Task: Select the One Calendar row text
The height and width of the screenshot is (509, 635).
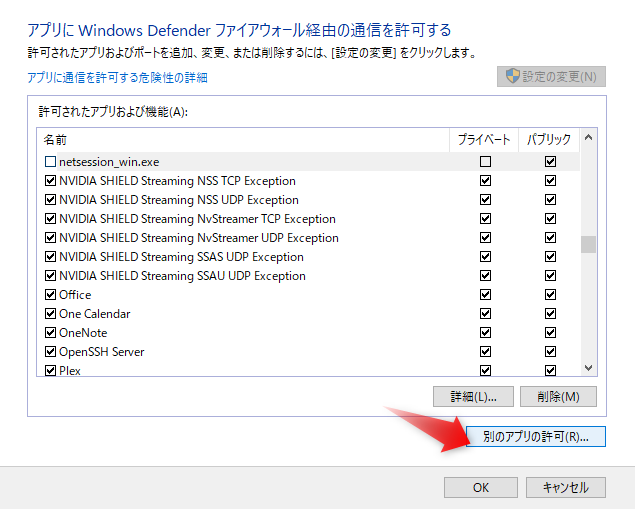Action: click(95, 314)
